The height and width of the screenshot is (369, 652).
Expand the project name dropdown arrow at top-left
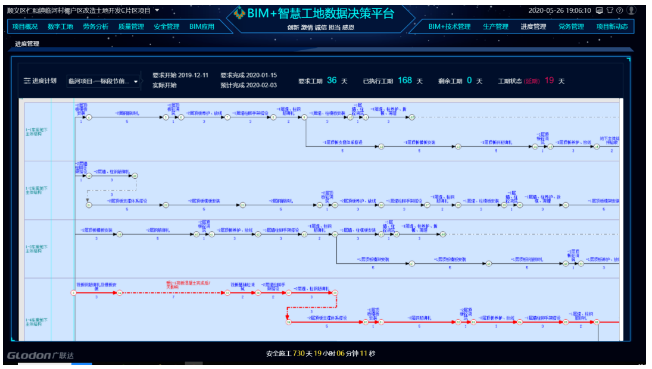pos(157,10)
